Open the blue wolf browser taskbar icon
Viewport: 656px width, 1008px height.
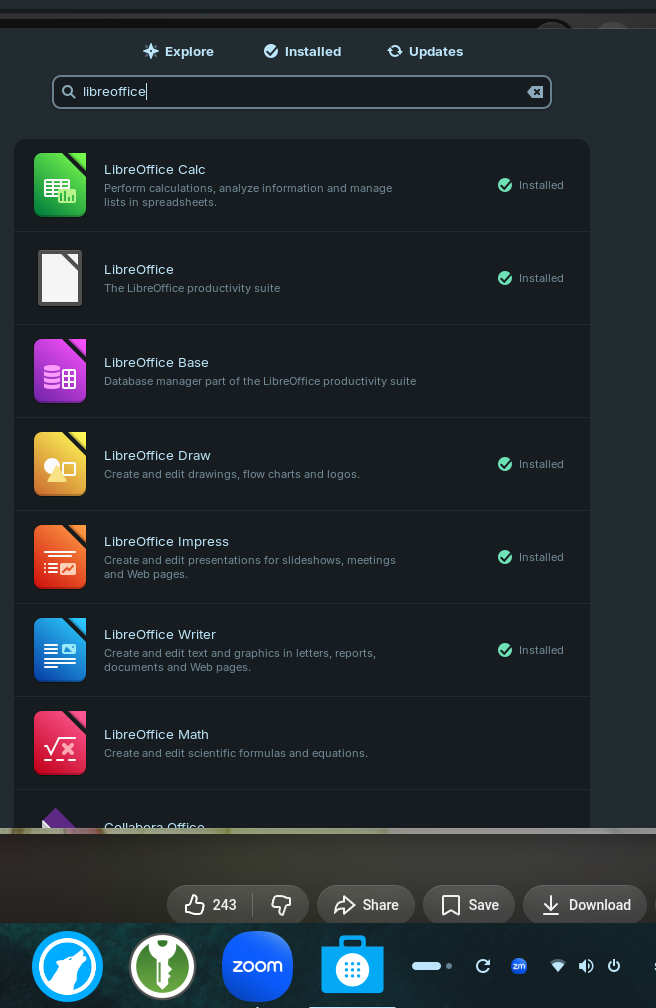tap(68, 966)
